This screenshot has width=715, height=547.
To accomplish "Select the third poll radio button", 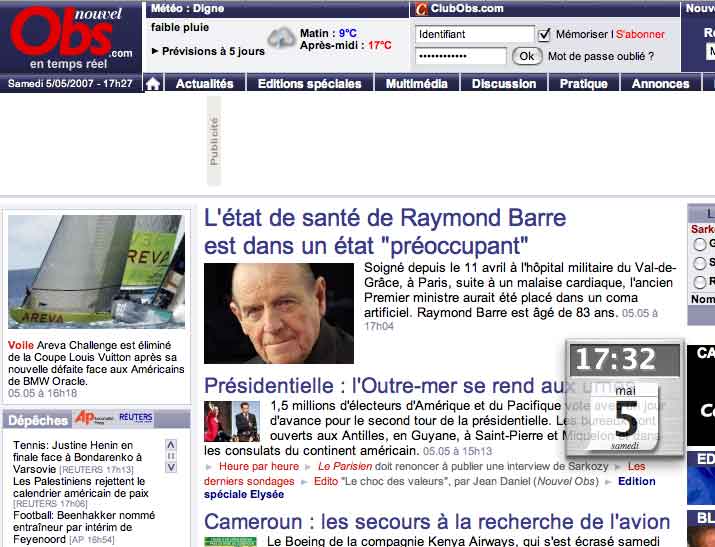I will tap(699, 282).
